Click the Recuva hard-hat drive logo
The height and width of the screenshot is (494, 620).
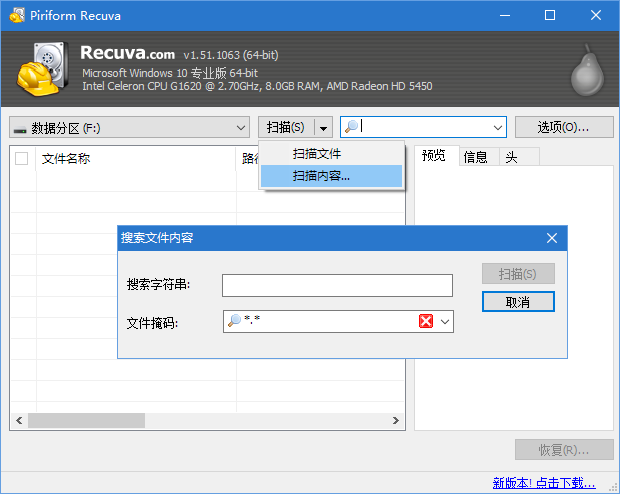[42, 69]
